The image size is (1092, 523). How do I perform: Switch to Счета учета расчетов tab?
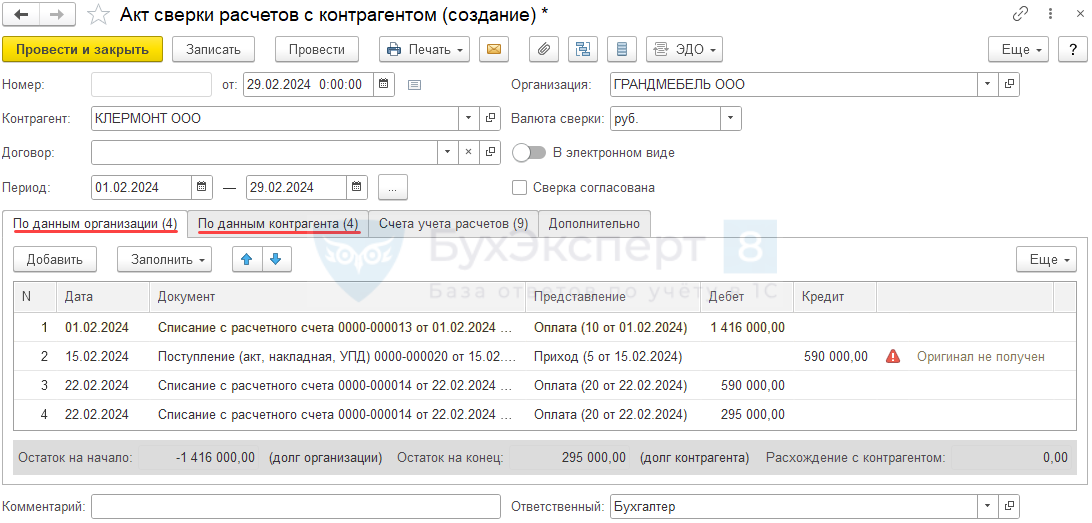(453, 224)
